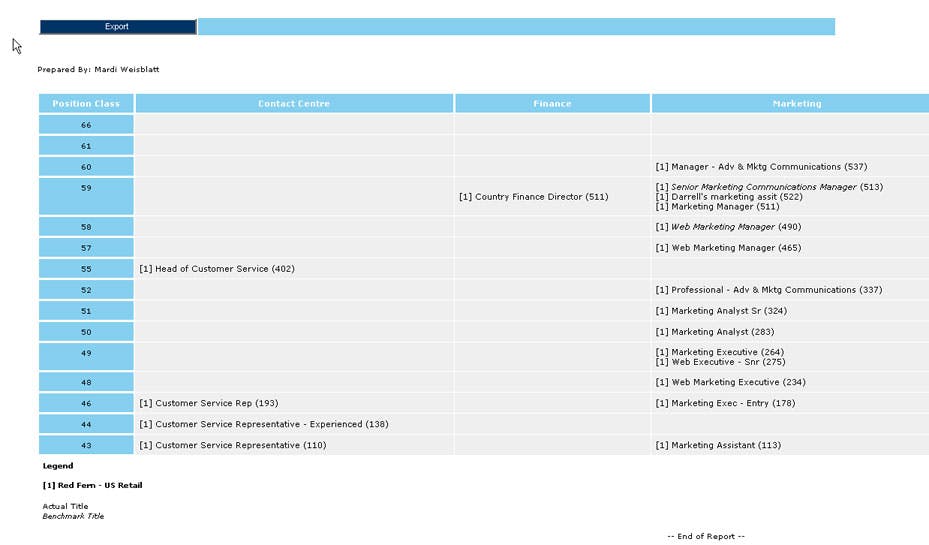Screen dimensions: 929x545
Task: Click position class 57 row label
Action: tap(86, 248)
